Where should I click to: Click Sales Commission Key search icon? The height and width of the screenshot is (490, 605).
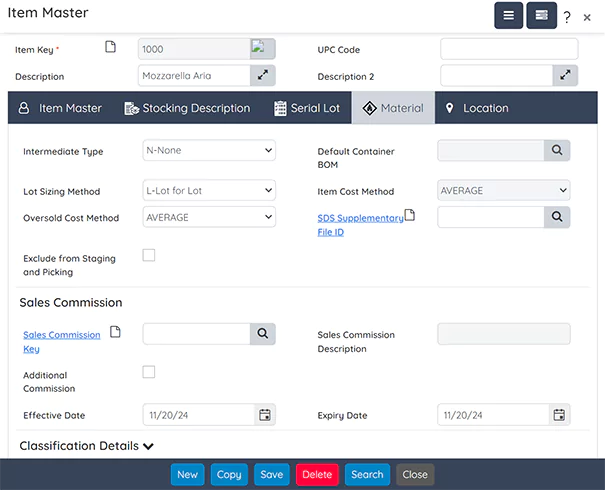(x=262, y=334)
